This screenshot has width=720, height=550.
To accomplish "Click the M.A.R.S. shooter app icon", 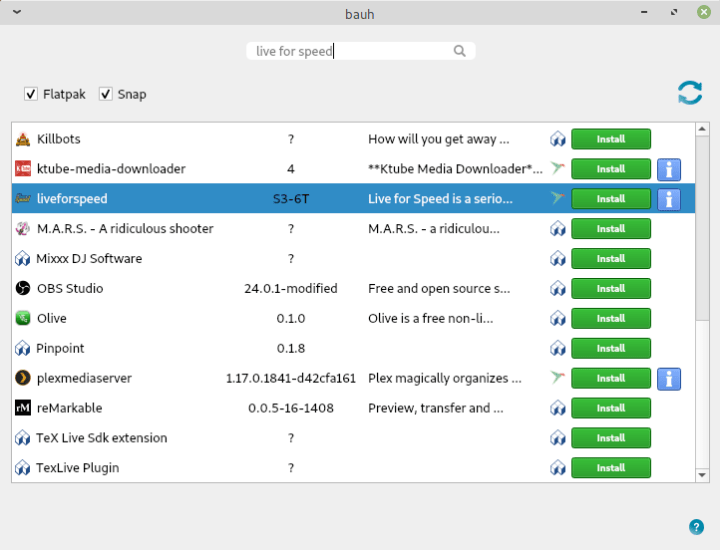I will coord(22,229).
